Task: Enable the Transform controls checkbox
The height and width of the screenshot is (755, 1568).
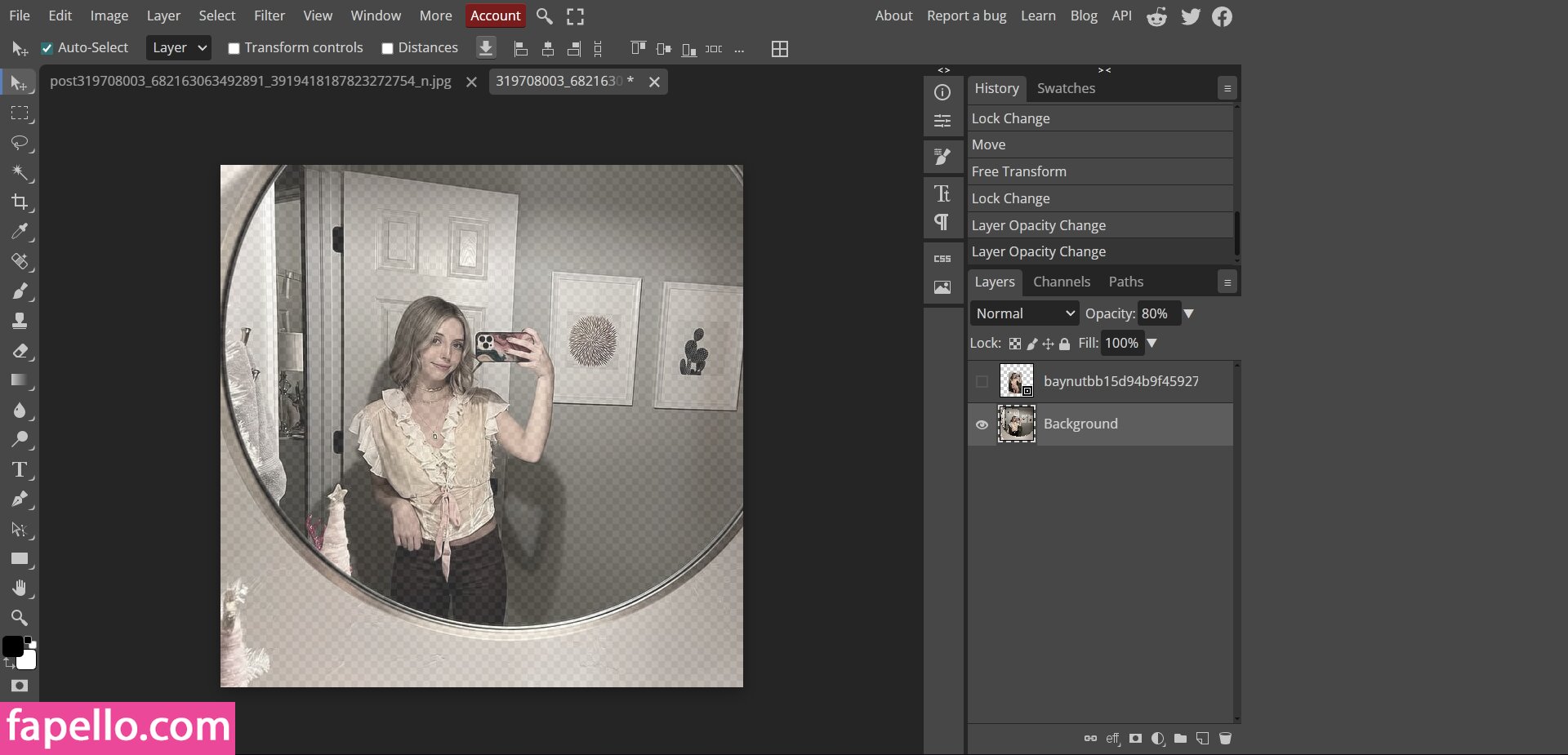Action: point(234,48)
